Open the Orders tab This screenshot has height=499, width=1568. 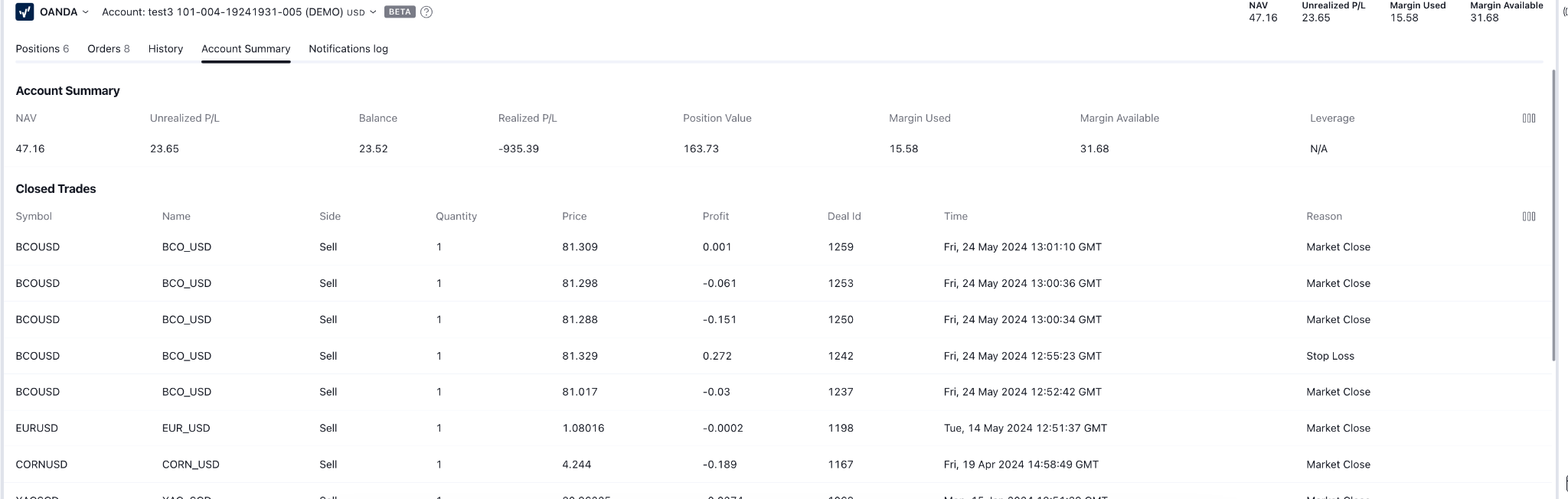(108, 49)
